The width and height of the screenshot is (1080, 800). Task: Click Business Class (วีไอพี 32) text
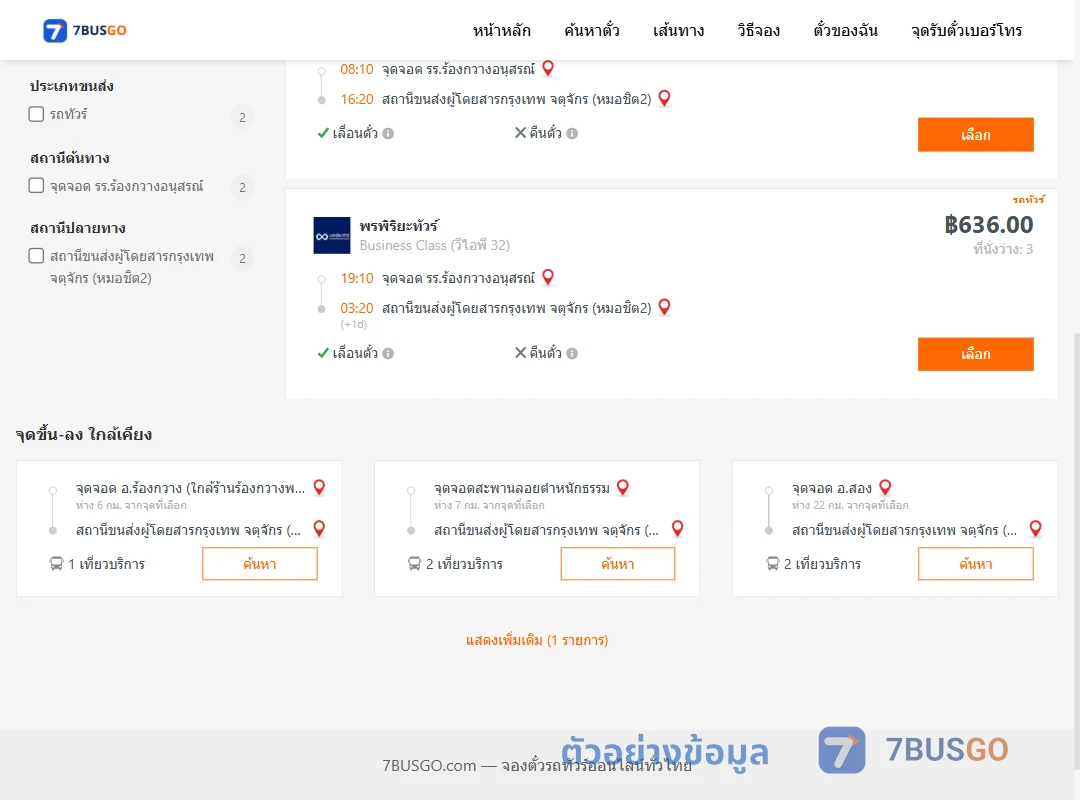[x=435, y=245]
